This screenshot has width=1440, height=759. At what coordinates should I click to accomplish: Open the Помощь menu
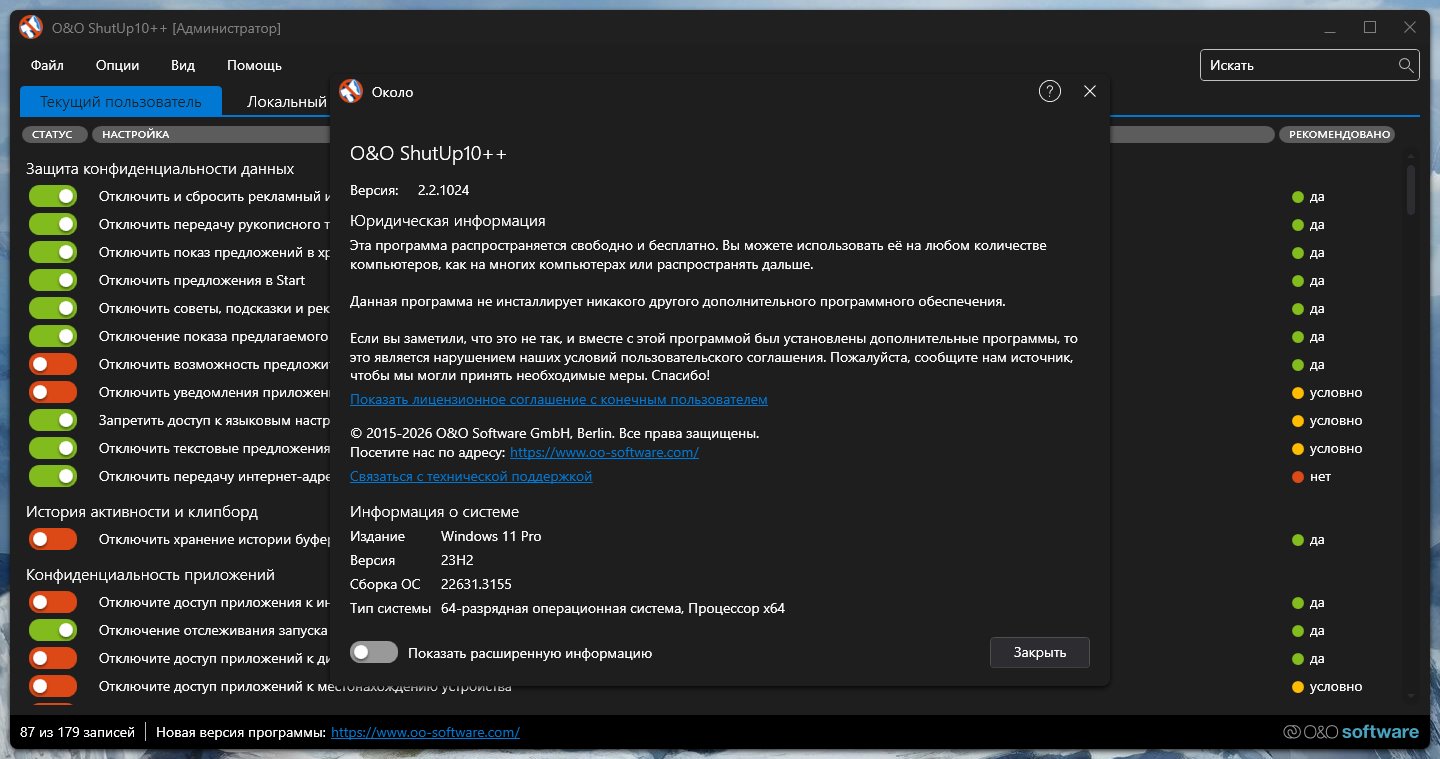[x=254, y=65]
